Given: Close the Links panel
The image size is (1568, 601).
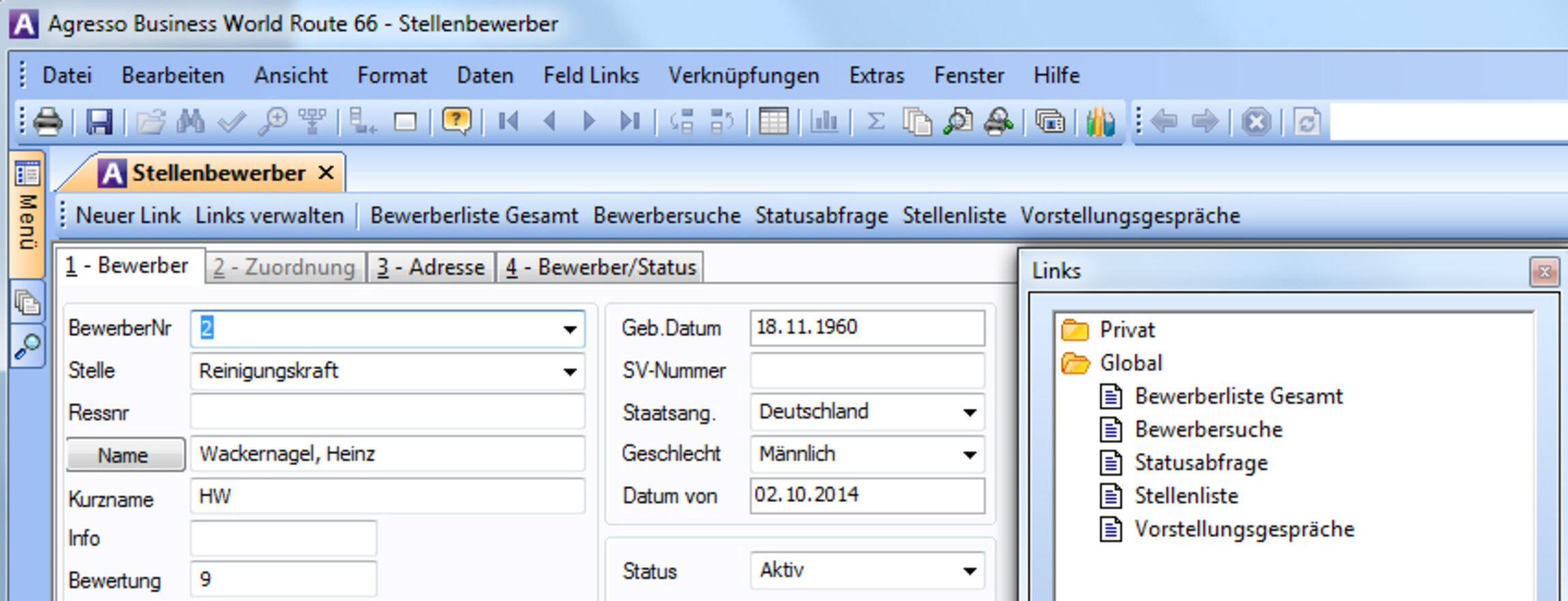Looking at the screenshot, I should tap(1544, 272).
